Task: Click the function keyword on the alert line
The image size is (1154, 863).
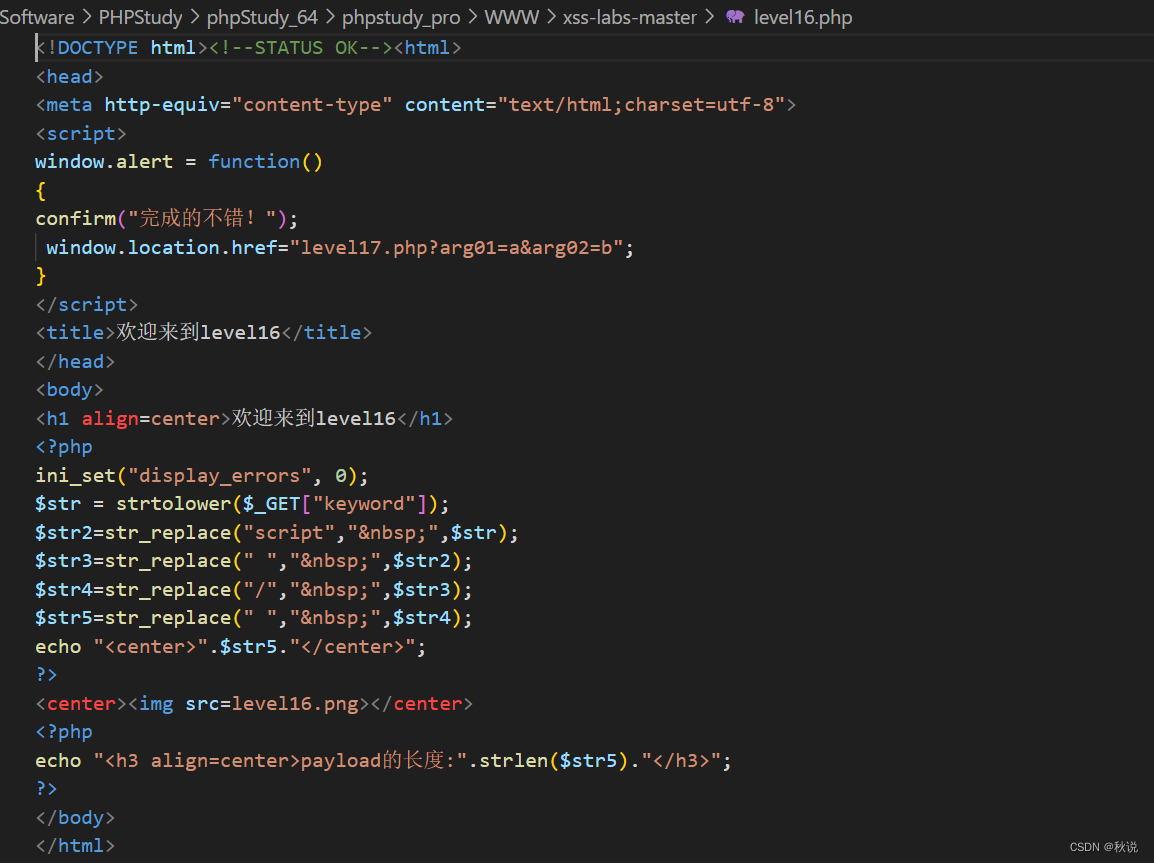Action: pos(254,162)
